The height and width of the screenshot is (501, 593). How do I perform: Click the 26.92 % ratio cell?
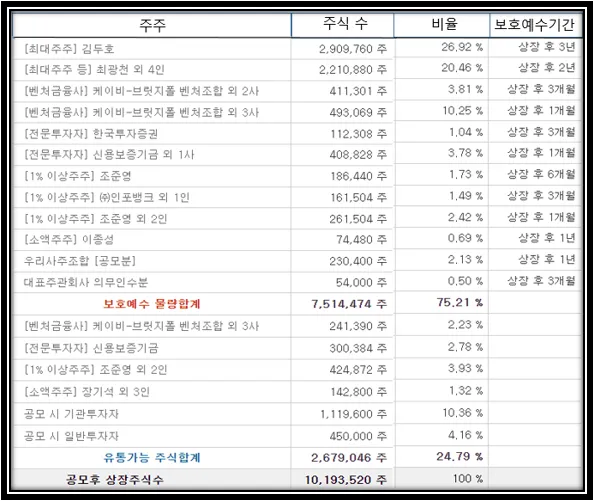462,47
